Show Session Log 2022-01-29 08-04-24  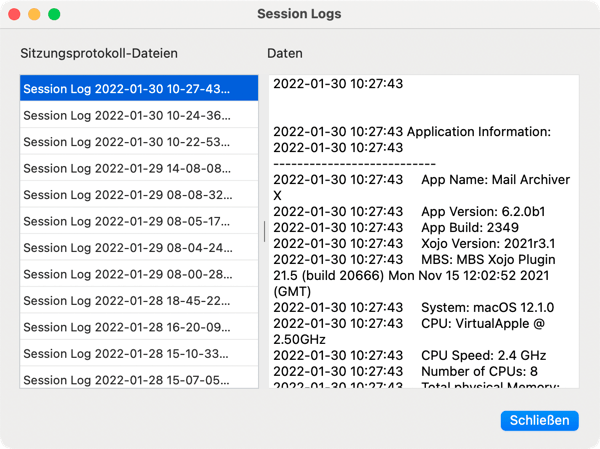[137, 248]
